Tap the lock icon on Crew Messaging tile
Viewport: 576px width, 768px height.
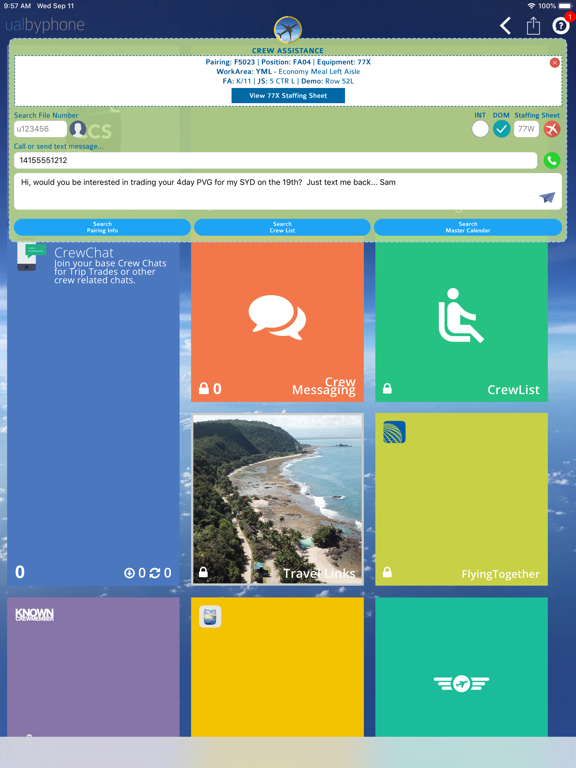[204, 388]
